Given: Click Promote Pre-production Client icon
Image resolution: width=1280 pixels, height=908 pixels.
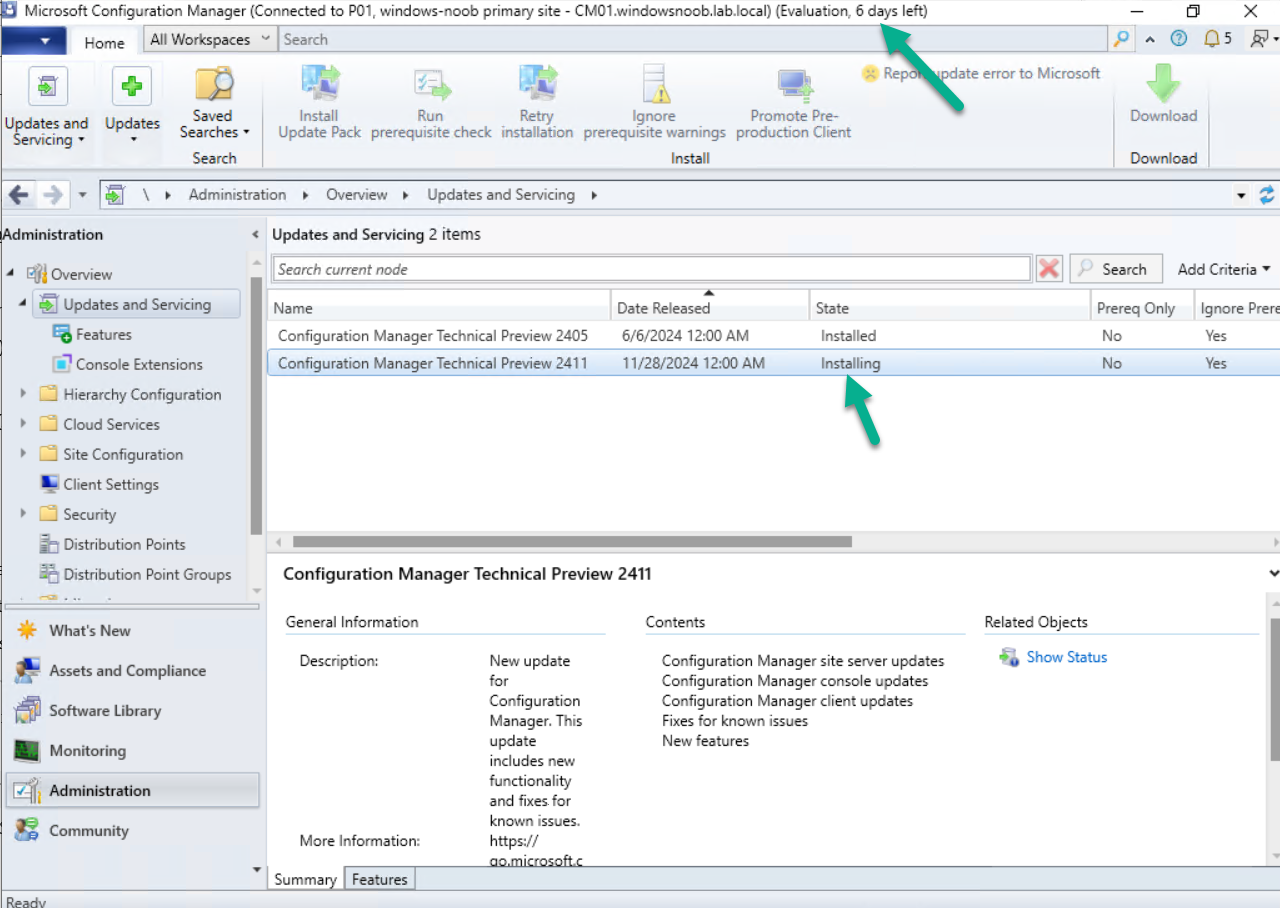Looking at the screenshot, I should tap(794, 87).
